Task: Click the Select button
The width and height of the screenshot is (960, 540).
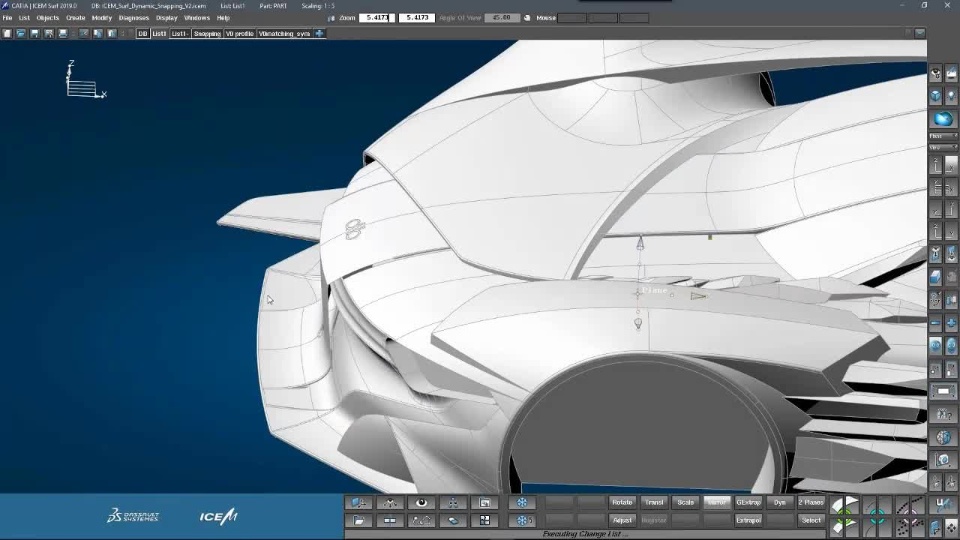Action: tap(811, 520)
